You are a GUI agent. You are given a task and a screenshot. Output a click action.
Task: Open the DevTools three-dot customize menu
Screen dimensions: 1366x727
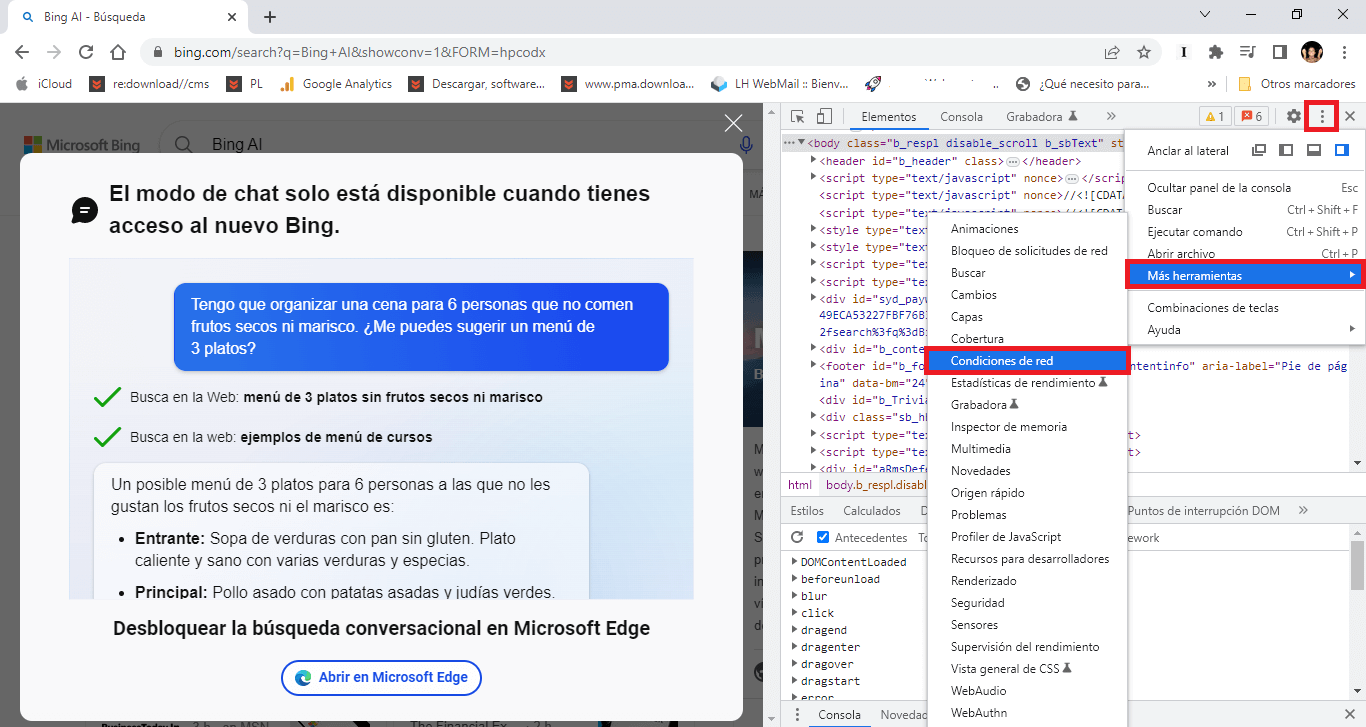click(x=1322, y=117)
